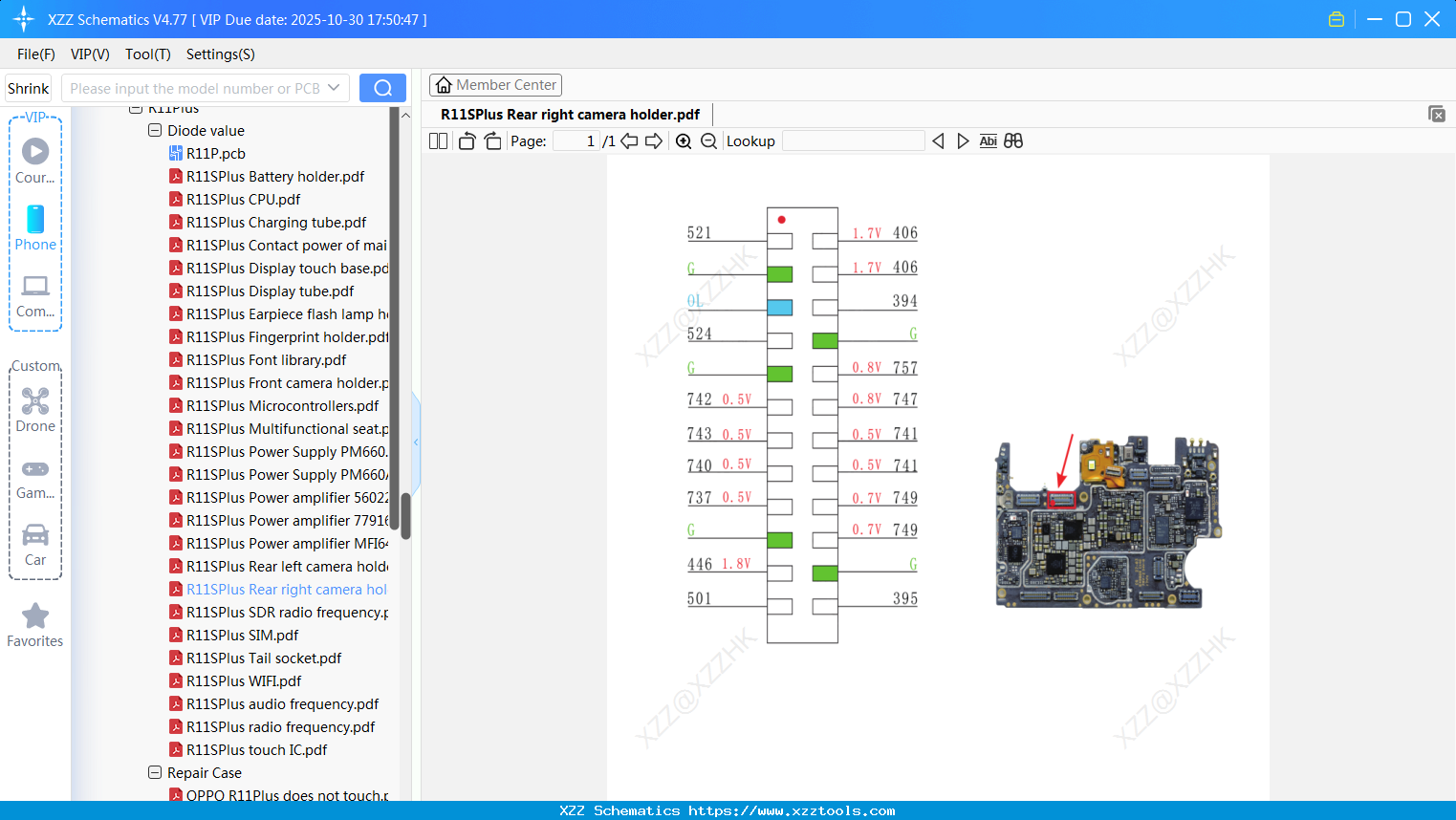Screen dimensions: 1456x820
Task: Rotate page counterclockwise using toolbar icon
Action: 467,141
